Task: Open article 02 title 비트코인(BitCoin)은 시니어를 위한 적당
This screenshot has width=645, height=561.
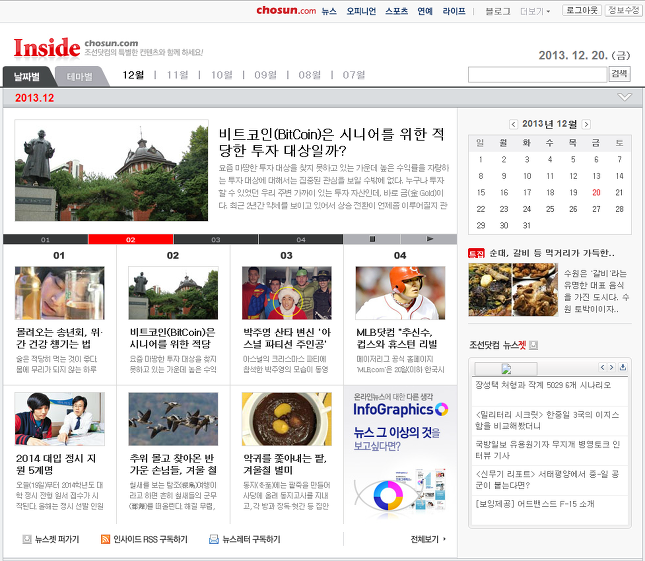Action: (173, 338)
